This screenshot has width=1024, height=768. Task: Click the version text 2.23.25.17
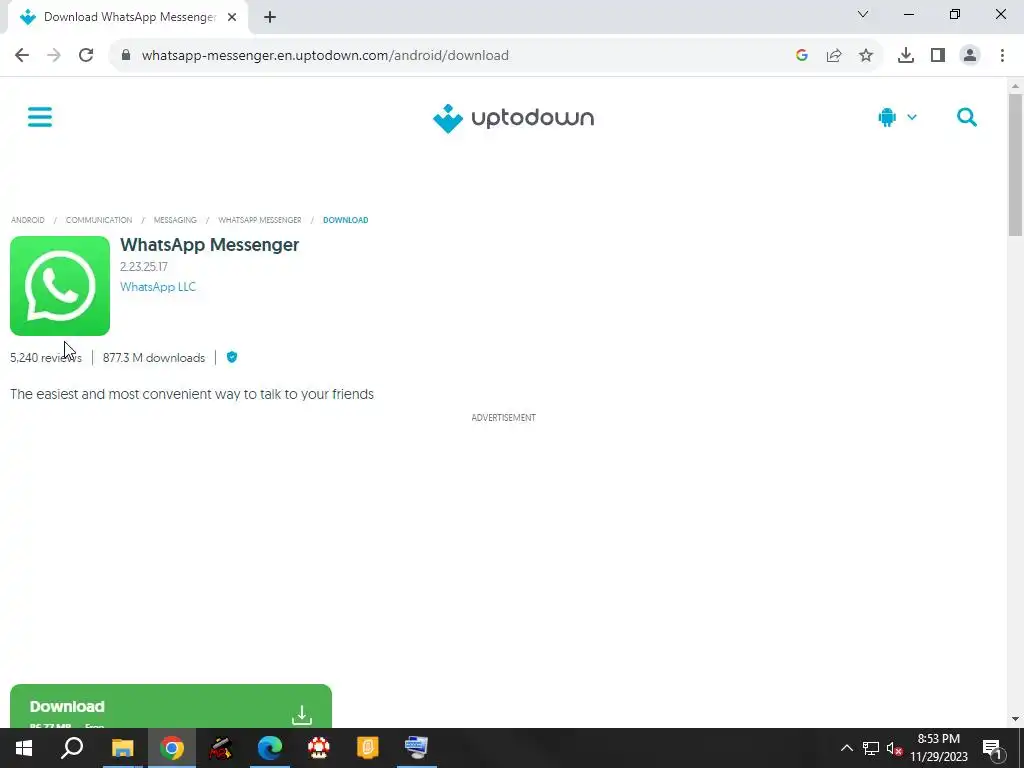point(144,267)
